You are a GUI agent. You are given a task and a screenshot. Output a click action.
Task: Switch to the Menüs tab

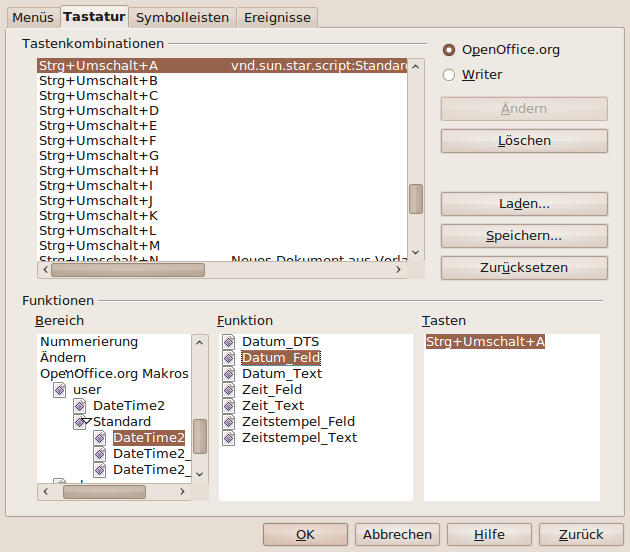[33, 17]
